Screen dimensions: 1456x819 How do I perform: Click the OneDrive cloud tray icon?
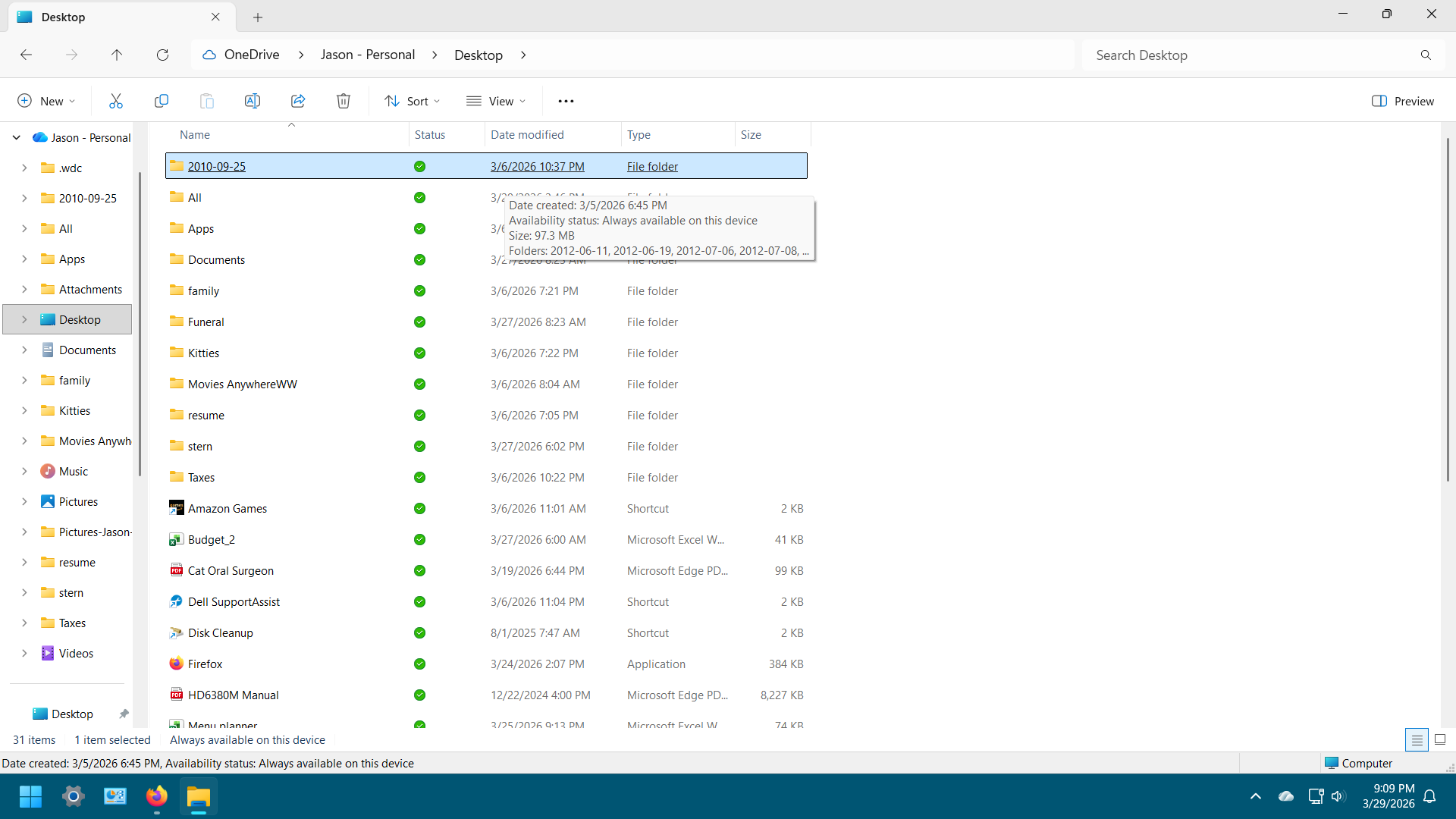point(1286,796)
